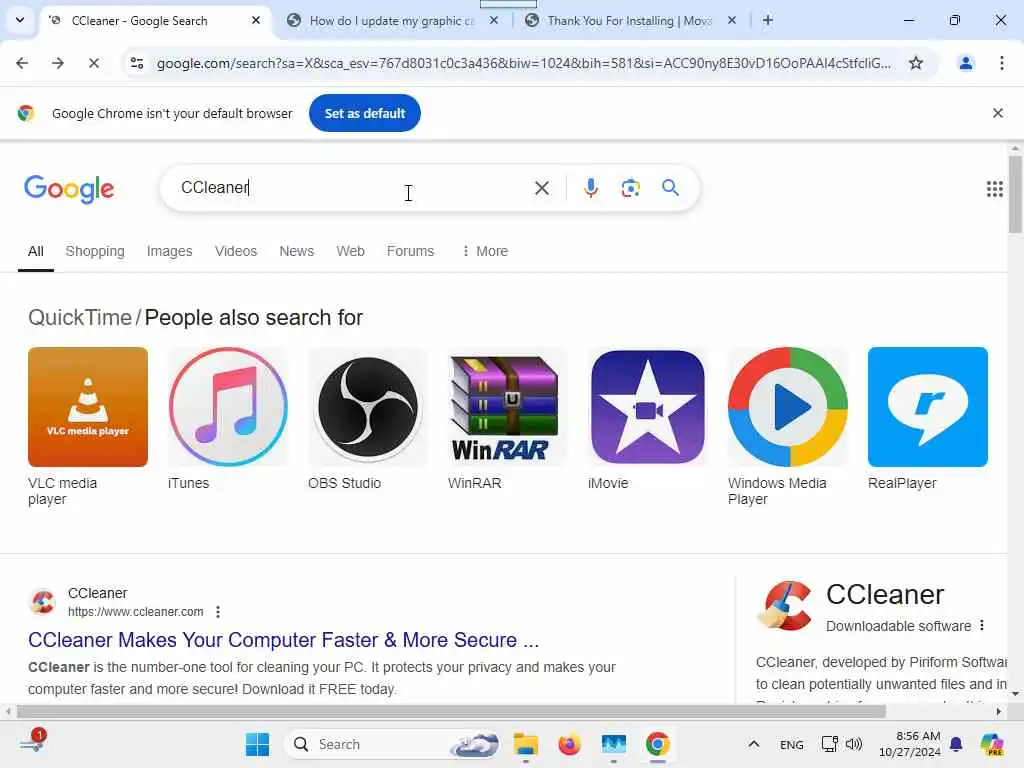This screenshot has width=1024, height=768.
Task: Open the iMovie thumbnail
Action: [647, 406]
